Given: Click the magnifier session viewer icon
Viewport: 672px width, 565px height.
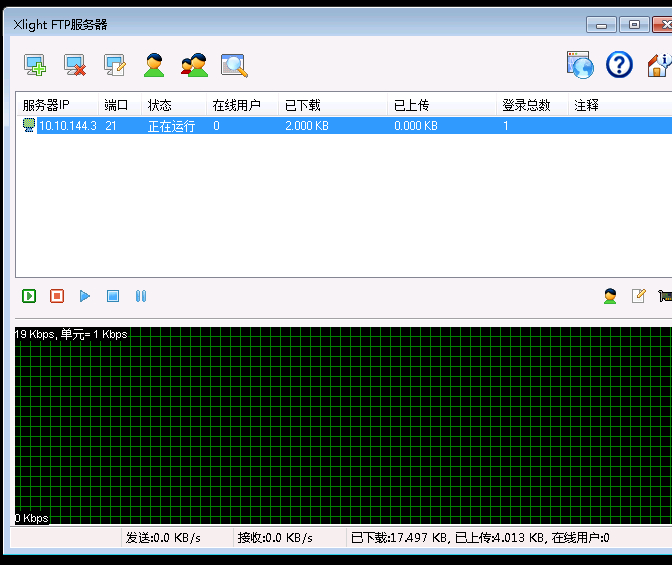Looking at the screenshot, I should [234, 66].
